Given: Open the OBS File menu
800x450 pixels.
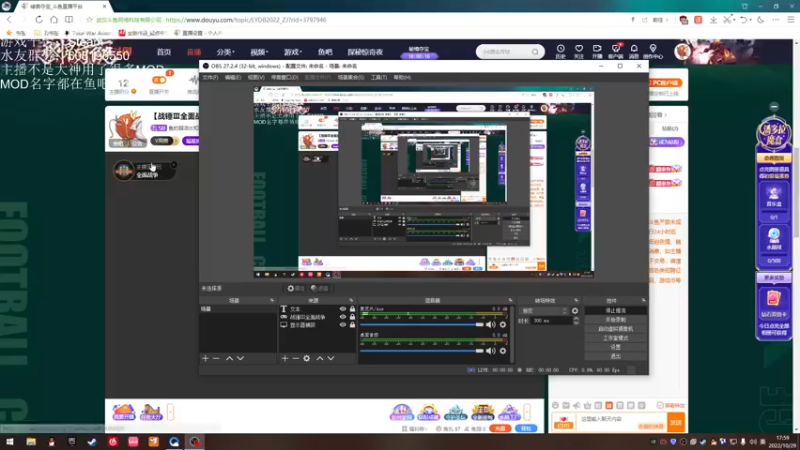Looking at the screenshot, I should [x=210, y=78].
